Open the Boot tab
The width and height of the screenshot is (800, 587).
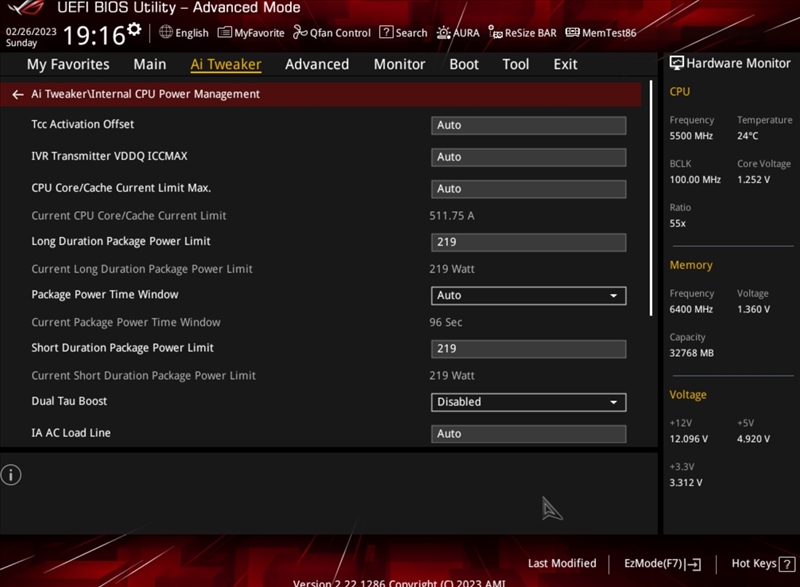464,64
